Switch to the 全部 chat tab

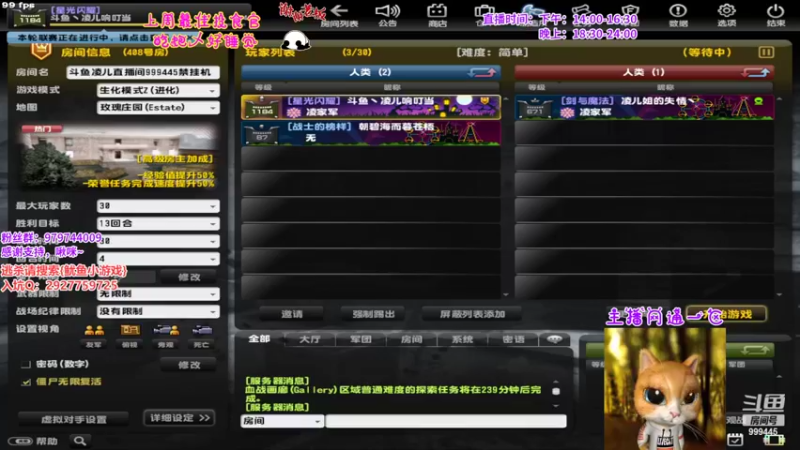point(259,339)
